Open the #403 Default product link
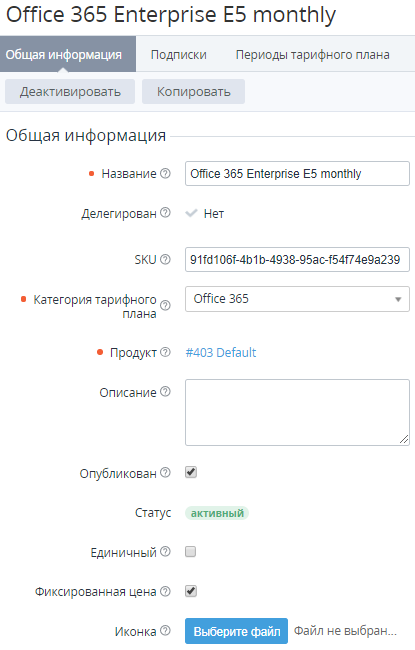 click(x=221, y=353)
